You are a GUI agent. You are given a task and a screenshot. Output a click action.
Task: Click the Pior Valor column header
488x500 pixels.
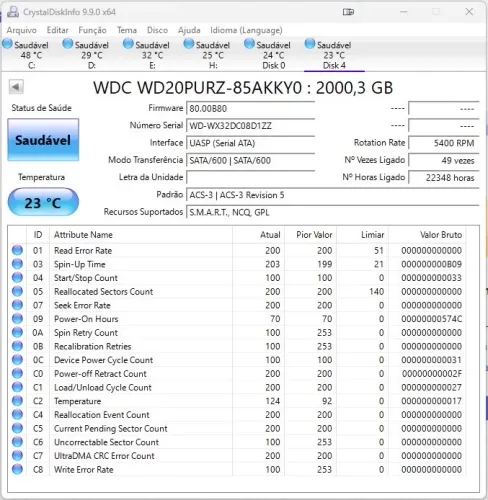pyautogui.click(x=311, y=235)
